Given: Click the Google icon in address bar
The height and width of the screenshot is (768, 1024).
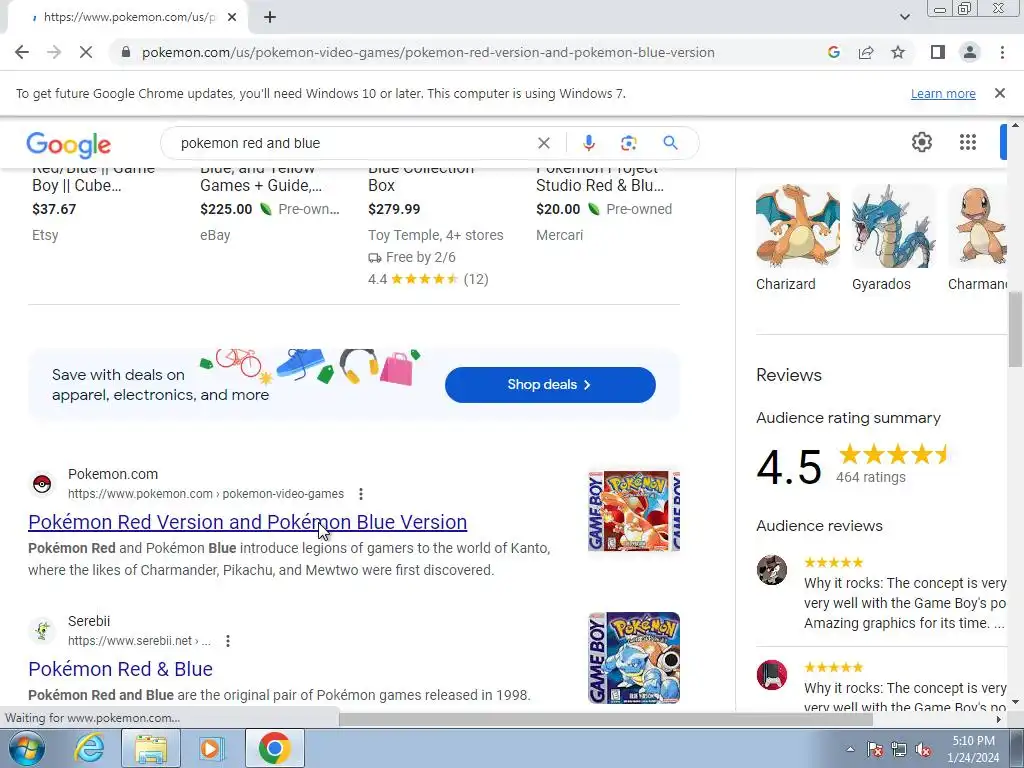Looking at the screenshot, I should coord(833,52).
